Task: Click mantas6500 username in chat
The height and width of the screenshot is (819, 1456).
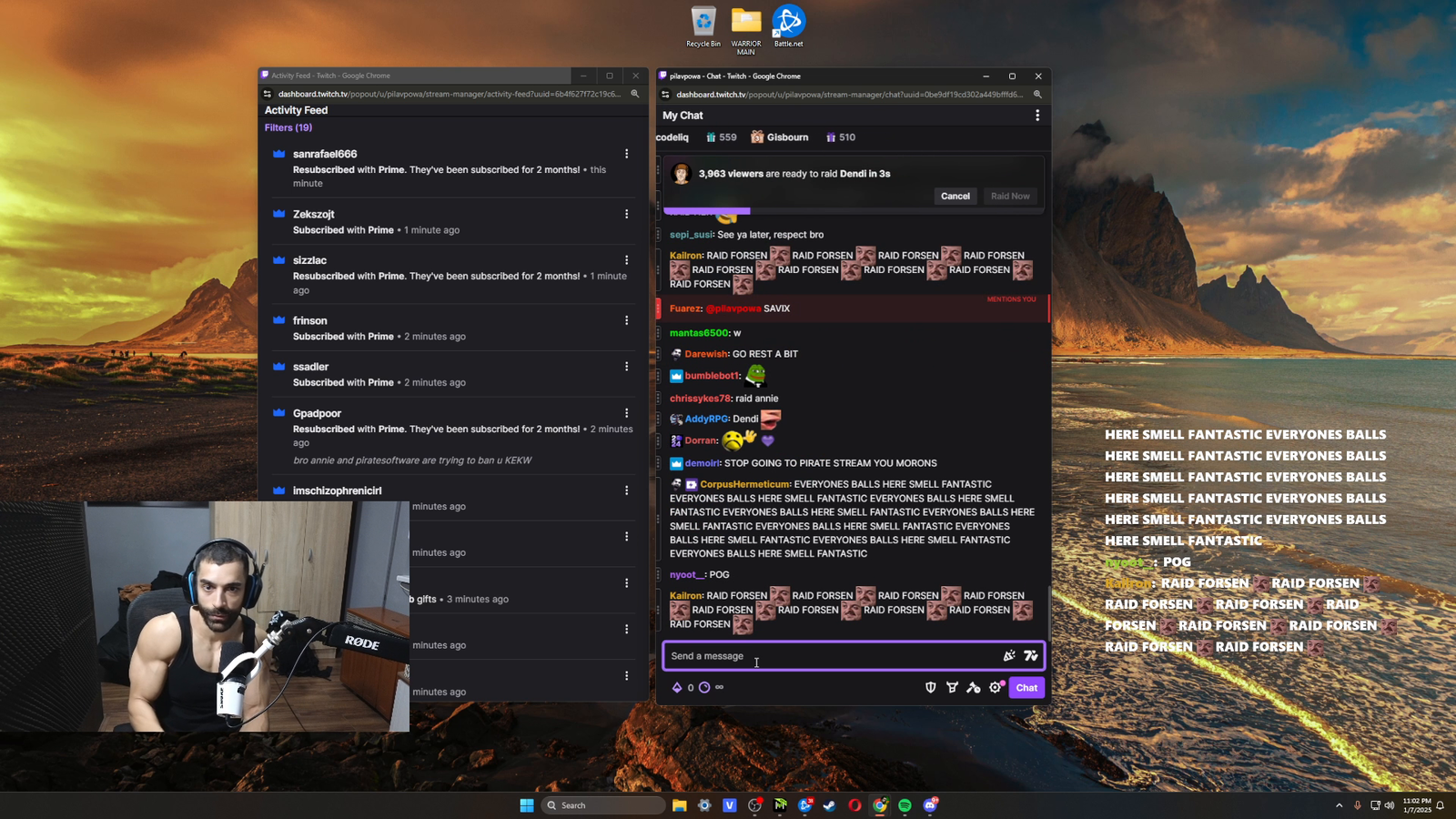Action: tap(700, 333)
